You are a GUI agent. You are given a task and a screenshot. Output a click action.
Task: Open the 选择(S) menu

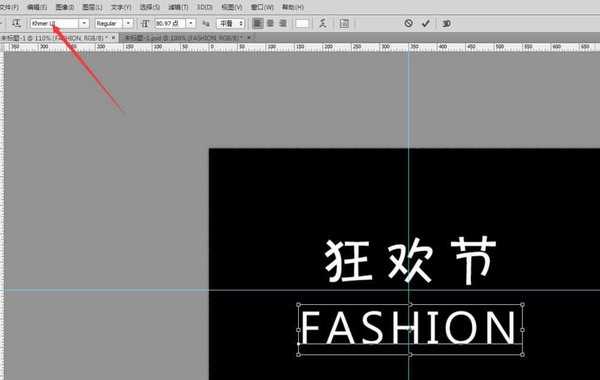tap(150, 7)
